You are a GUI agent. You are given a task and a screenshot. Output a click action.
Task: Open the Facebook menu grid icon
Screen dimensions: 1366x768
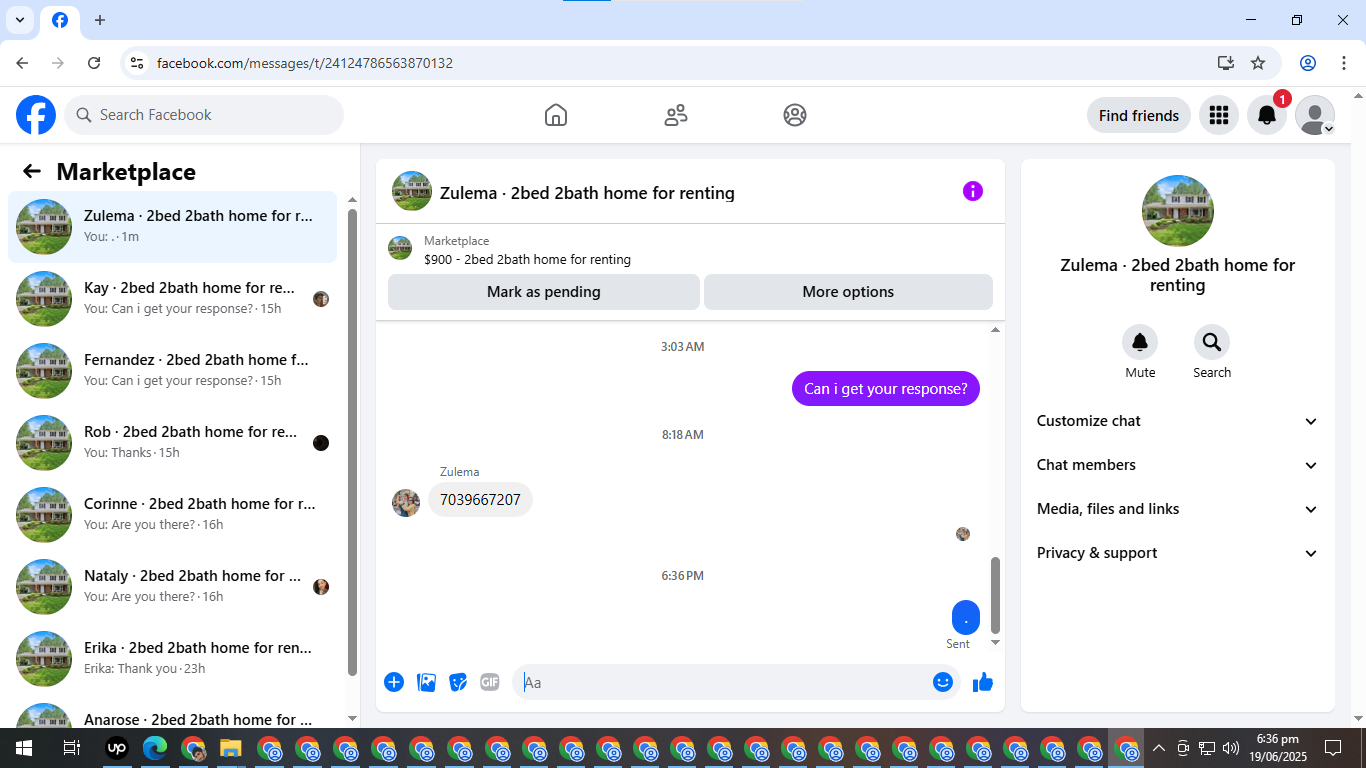(x=1219, y=115)
